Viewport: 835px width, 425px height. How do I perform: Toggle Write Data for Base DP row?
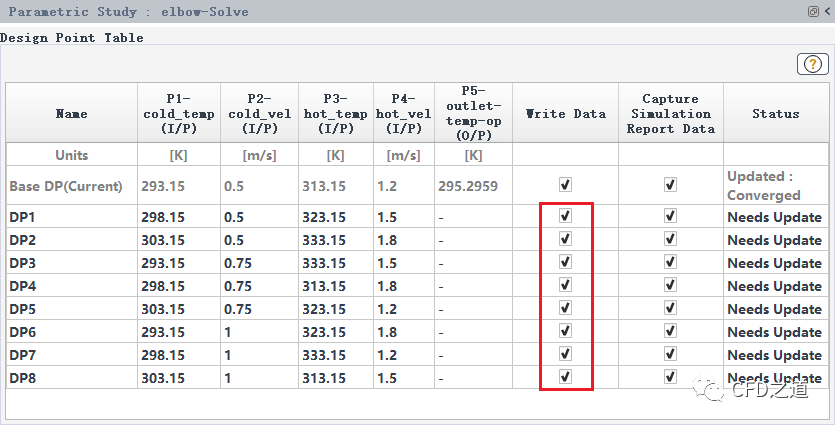coord(565,185)
